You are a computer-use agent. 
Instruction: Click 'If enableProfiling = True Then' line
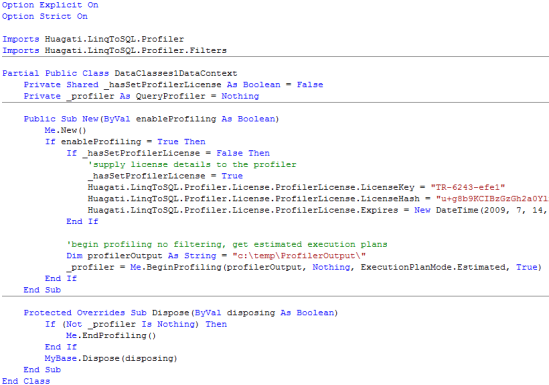click(x=125, y=142)
